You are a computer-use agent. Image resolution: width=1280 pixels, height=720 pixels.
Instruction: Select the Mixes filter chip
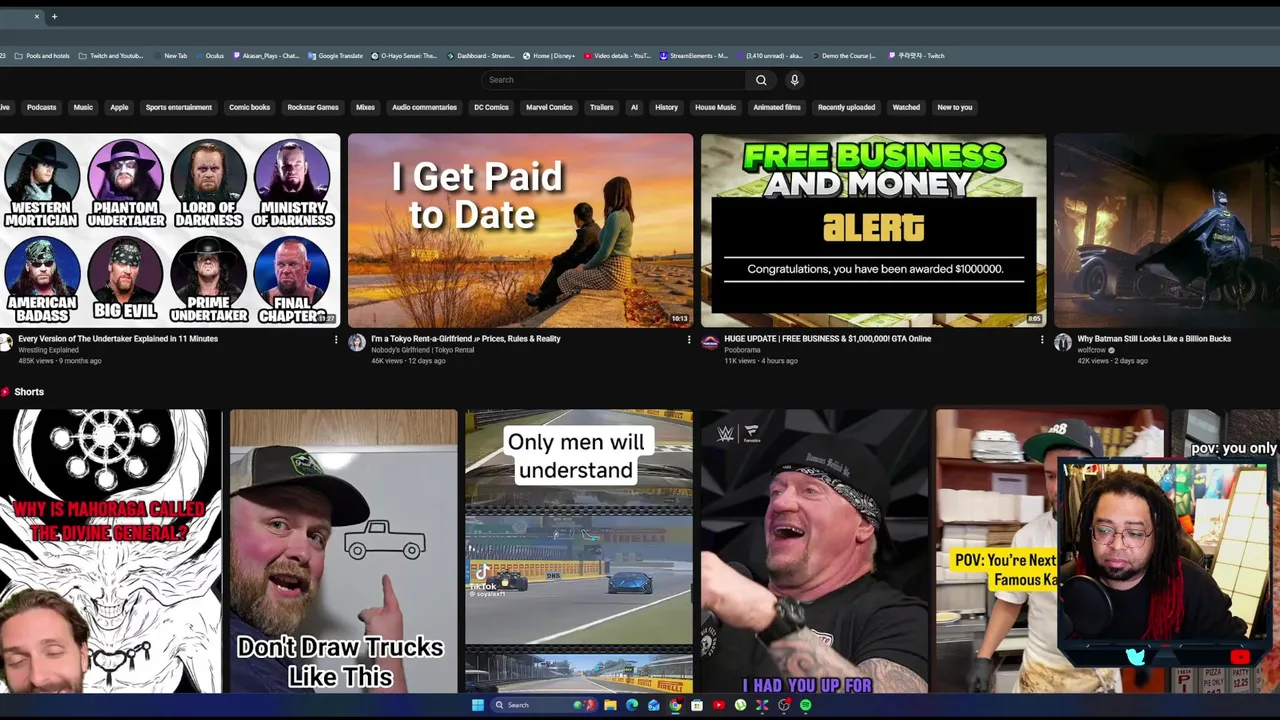(365, 107)
